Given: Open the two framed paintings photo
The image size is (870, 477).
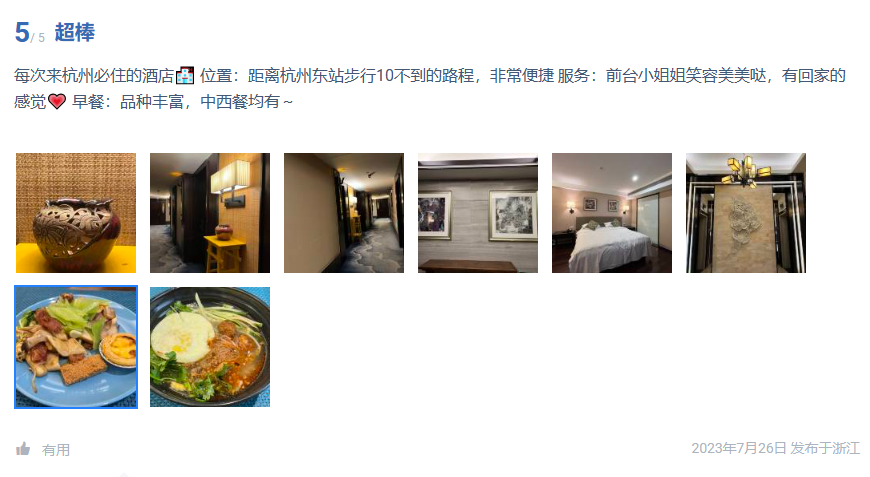Looking at the screenshot, I should pos(478,213).
